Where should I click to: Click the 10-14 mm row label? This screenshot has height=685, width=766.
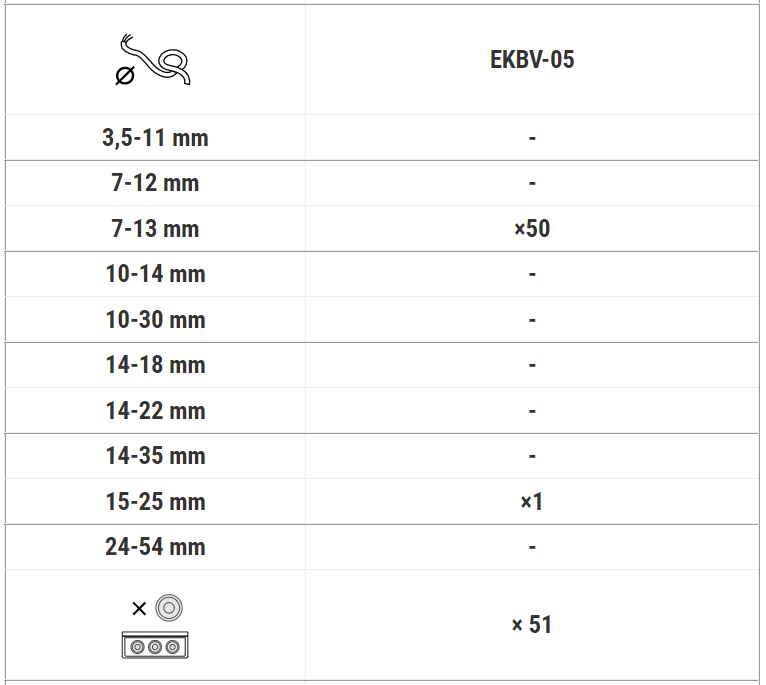[155, 274]
